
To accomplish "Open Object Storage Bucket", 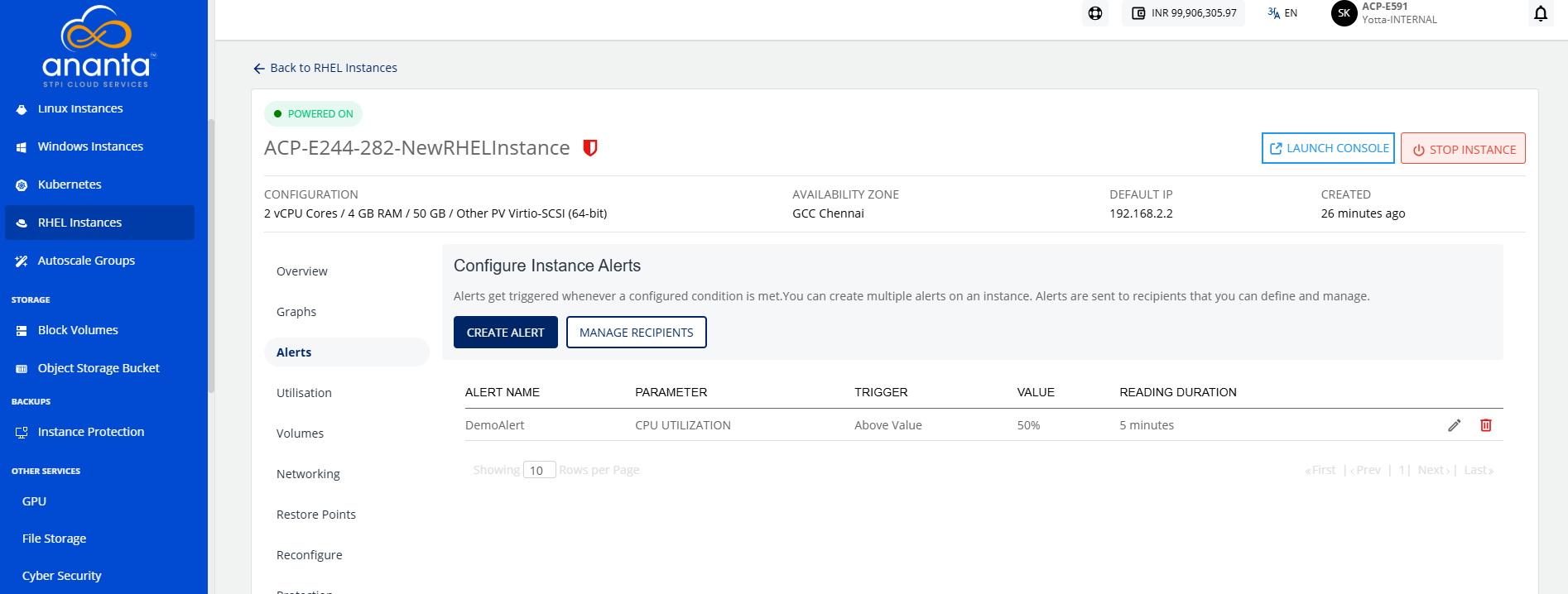I will pos(99,368).
